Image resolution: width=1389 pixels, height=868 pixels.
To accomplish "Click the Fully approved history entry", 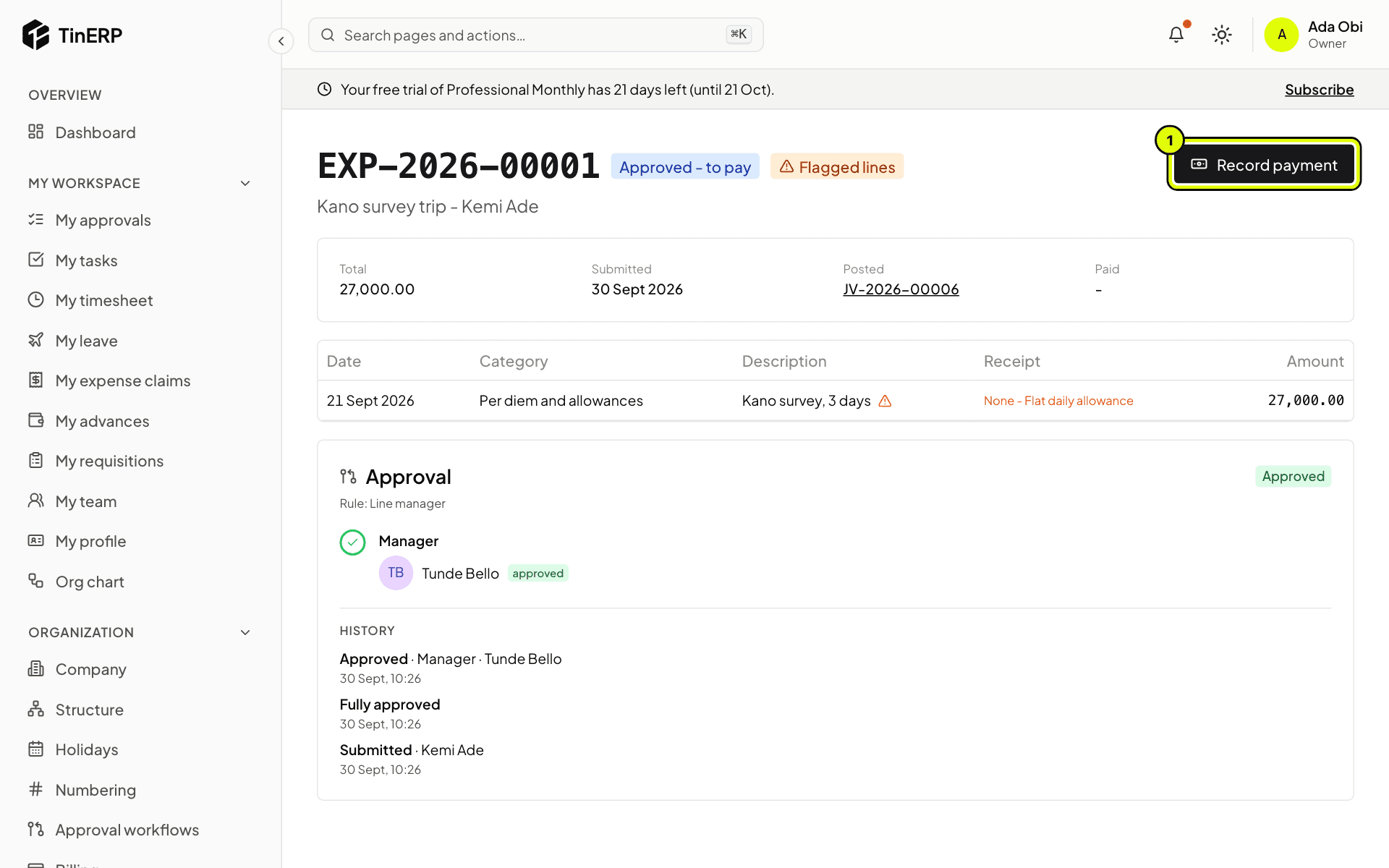I will coord(389,705).
